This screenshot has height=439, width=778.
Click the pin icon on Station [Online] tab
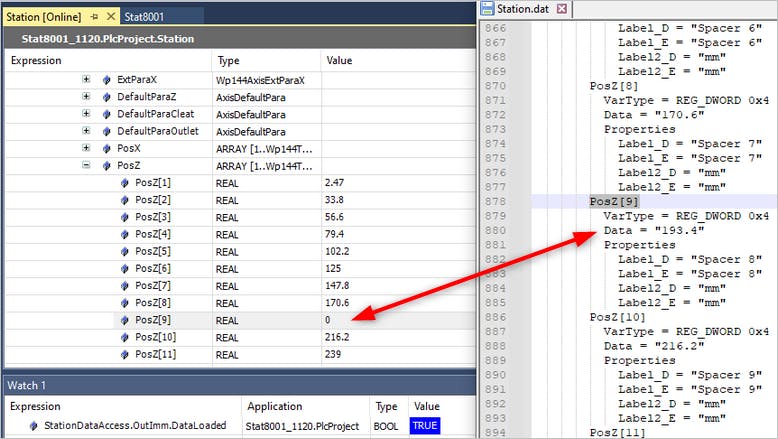(x=95, y=16)
